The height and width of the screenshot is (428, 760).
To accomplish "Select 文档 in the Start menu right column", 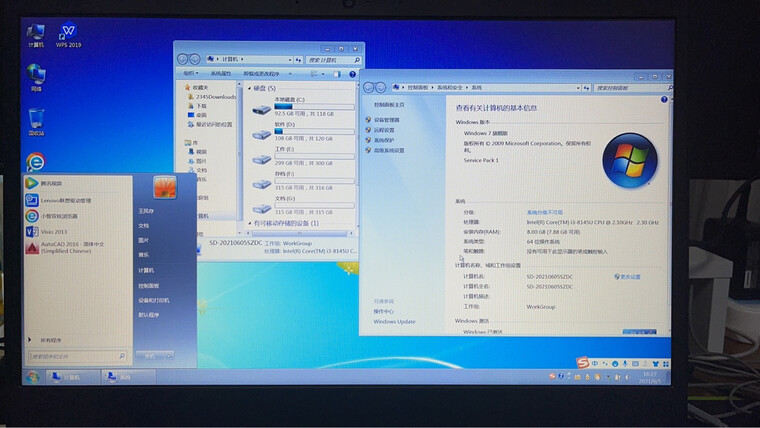I will pyautogui.click(x=143, y=225).
